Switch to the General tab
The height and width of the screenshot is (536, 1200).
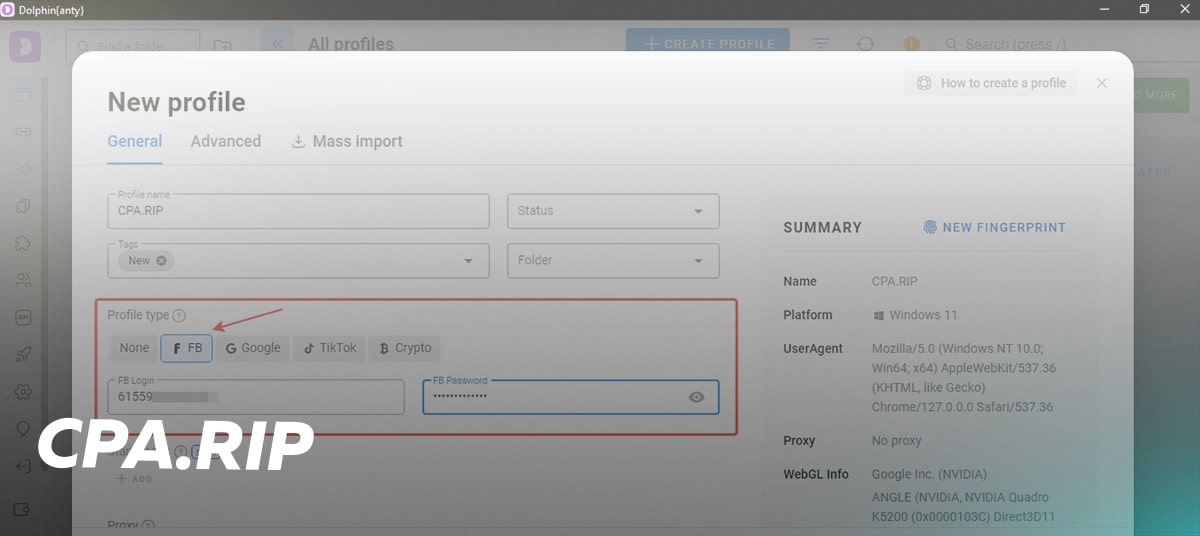tap(135, 141)
